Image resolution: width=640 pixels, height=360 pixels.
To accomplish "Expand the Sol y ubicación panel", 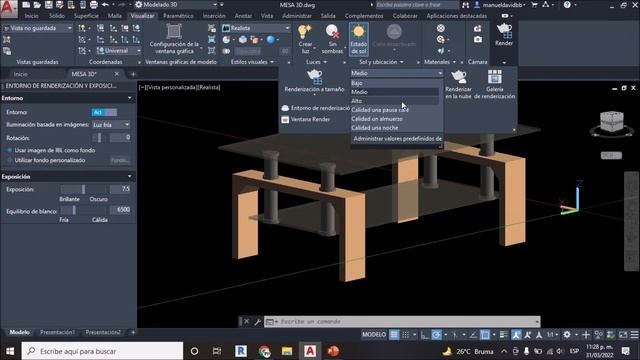I will pyautogui.click(x=381, y=62).
